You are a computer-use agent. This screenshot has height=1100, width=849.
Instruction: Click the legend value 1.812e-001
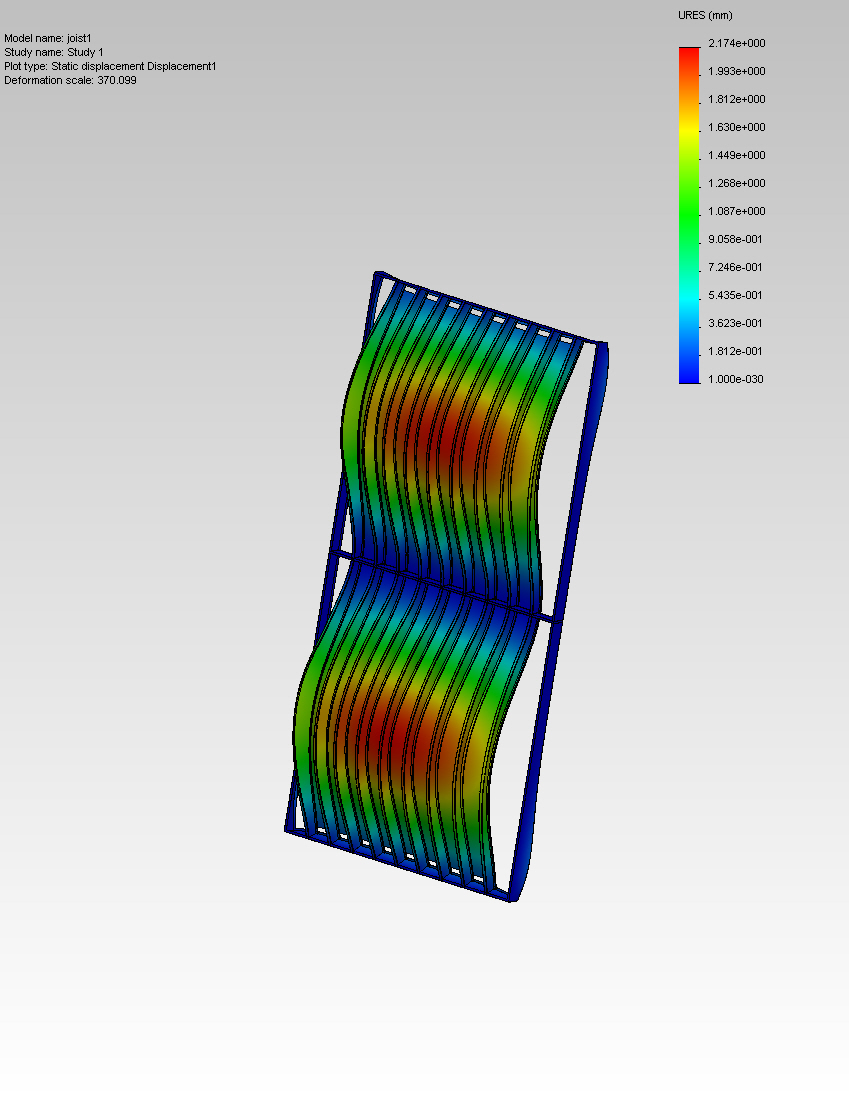[735, 352]
